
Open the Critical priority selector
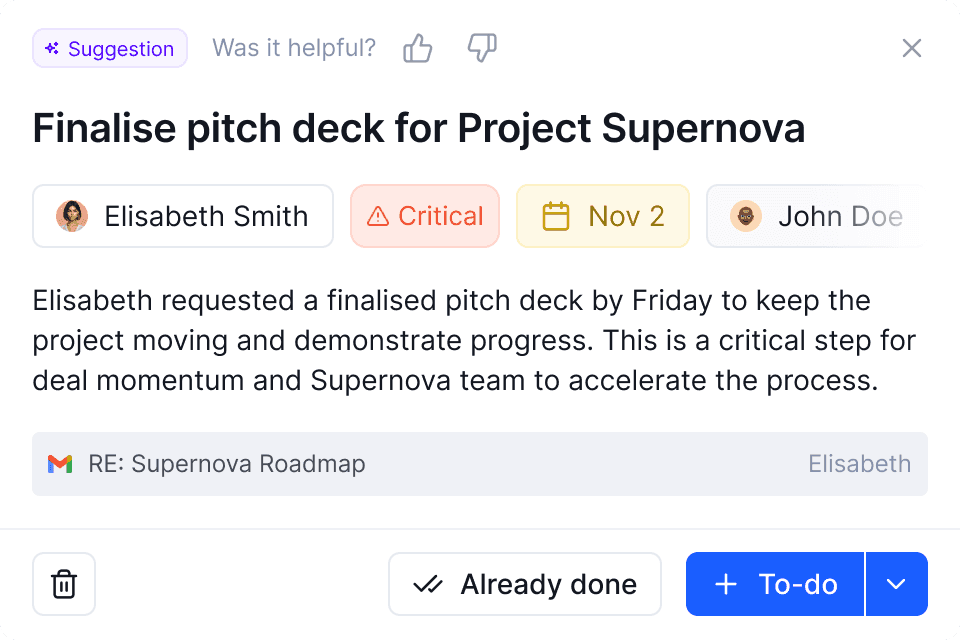pyautogui.click(x=425, y=216)
